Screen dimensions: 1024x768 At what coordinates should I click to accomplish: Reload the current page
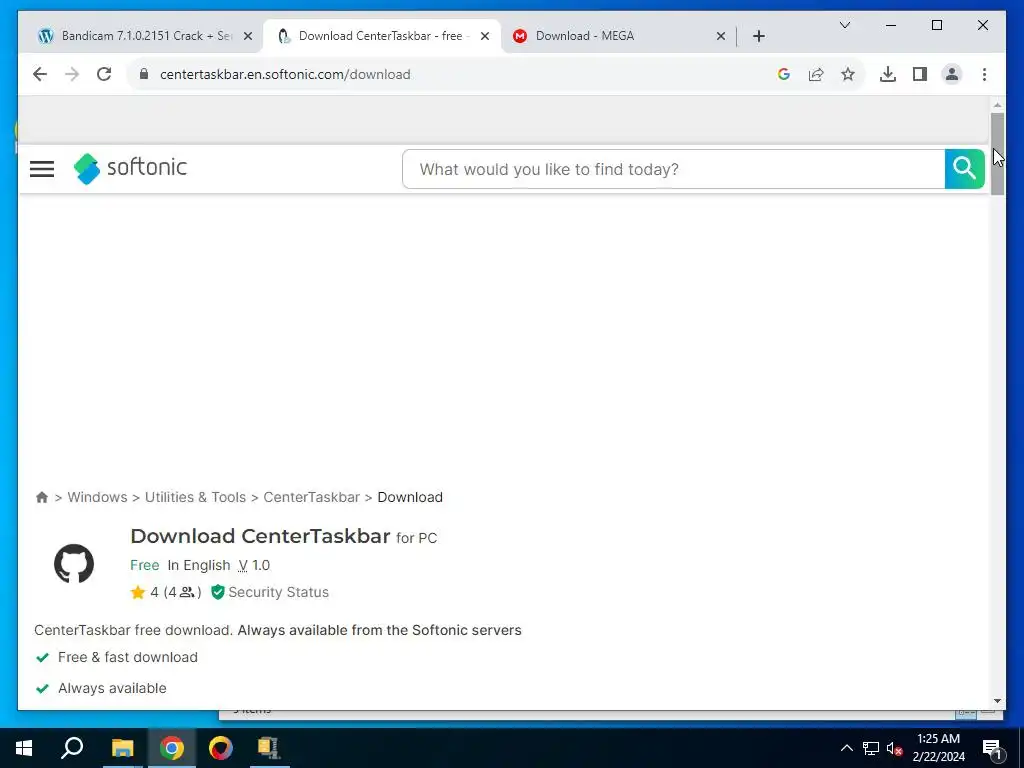[x=104, y=74]
